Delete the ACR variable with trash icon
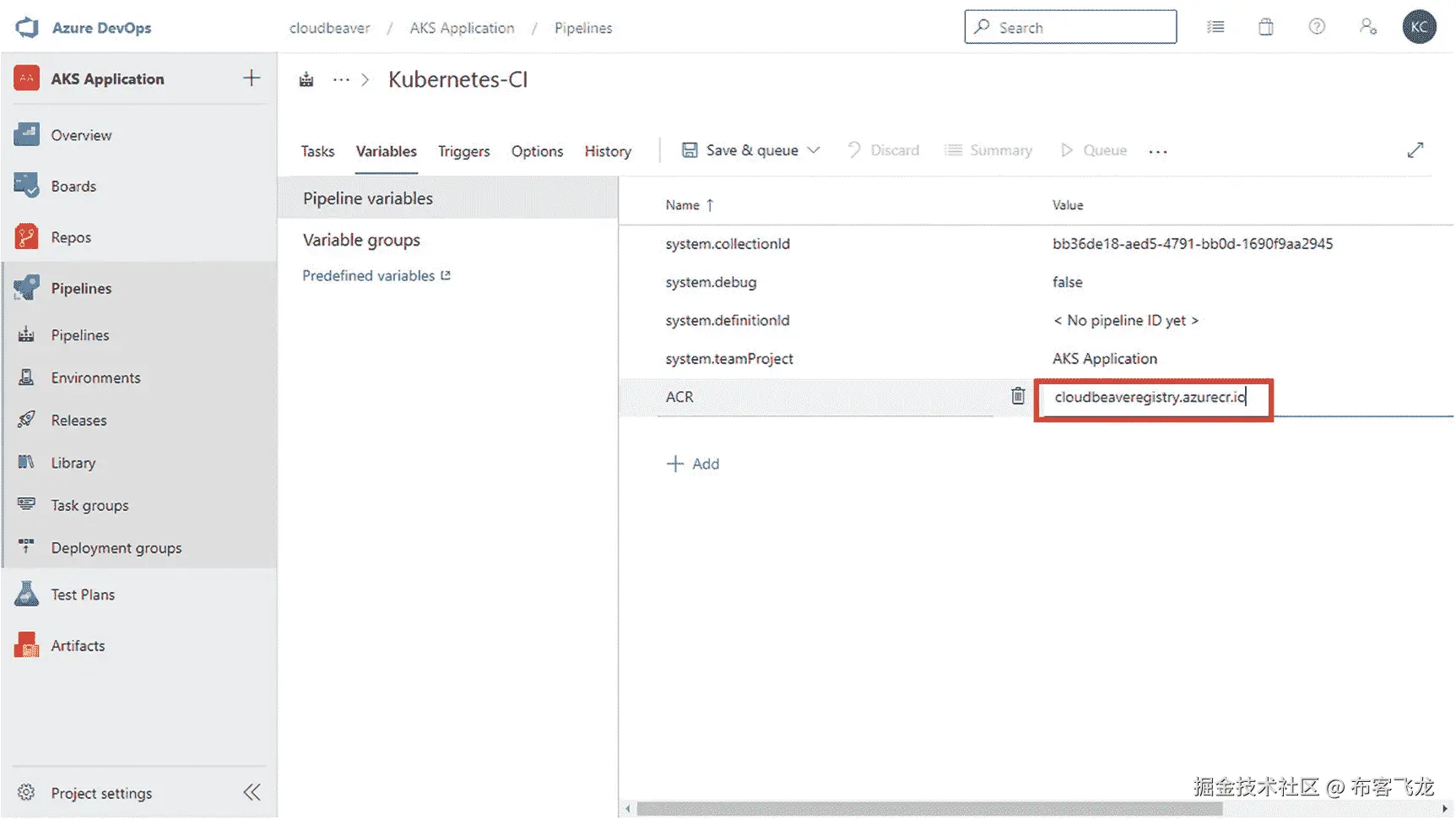 tap(1018, 396)
